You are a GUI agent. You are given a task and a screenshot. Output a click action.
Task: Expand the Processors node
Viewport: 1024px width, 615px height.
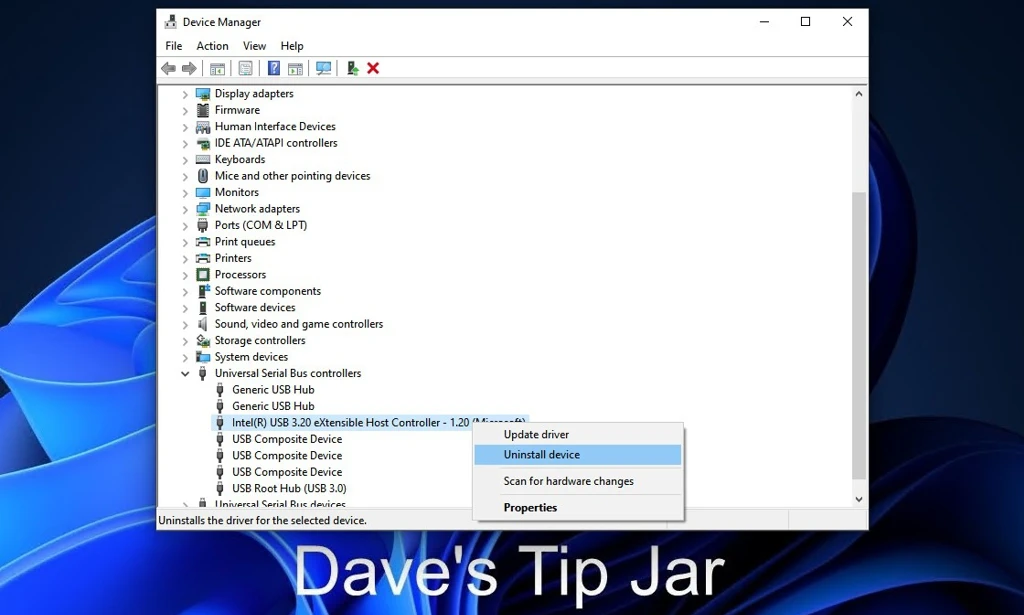pos(185,275)
